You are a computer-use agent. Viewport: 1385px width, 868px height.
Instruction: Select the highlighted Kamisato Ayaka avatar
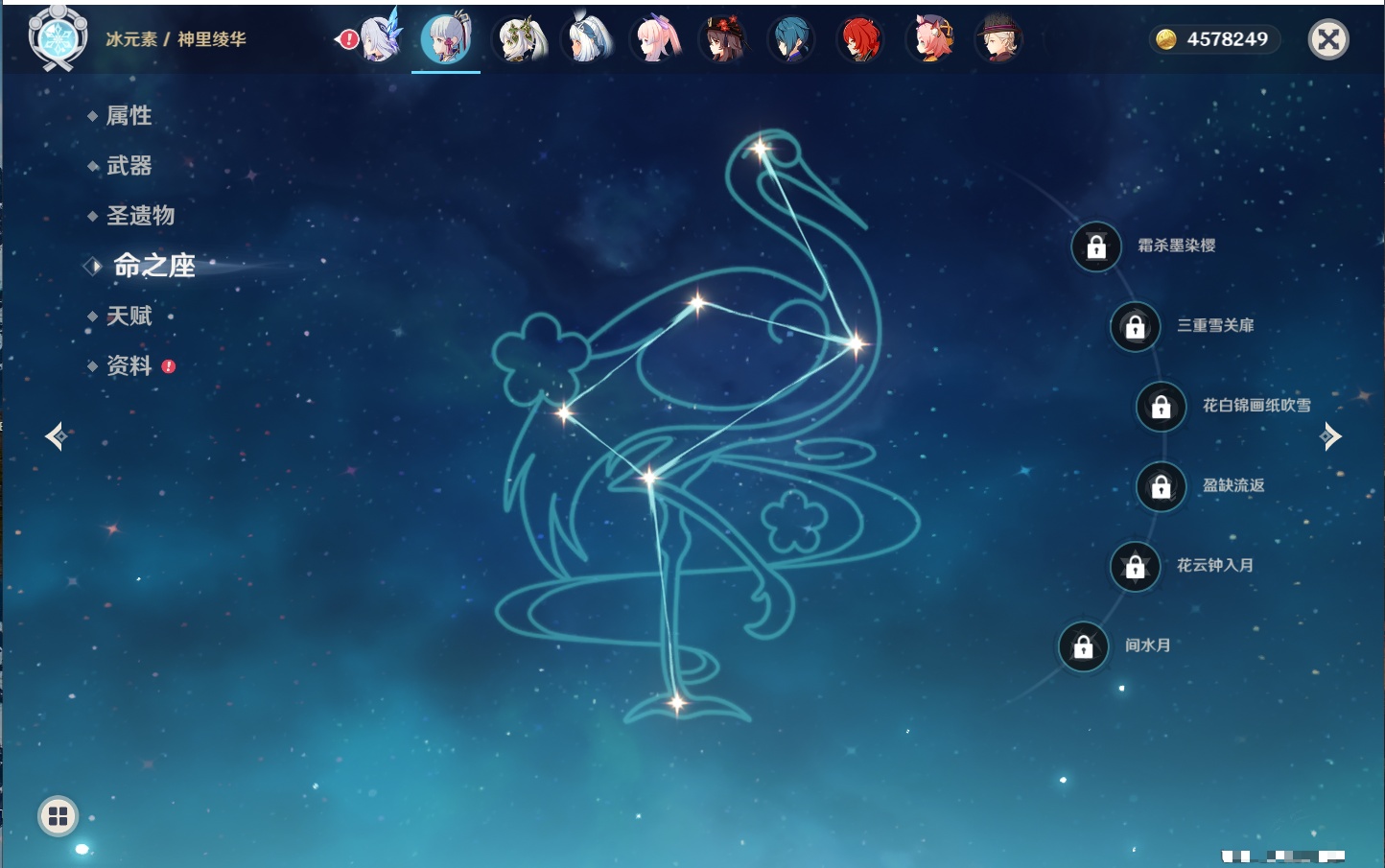pyautogui.click(x=446, y=39)
